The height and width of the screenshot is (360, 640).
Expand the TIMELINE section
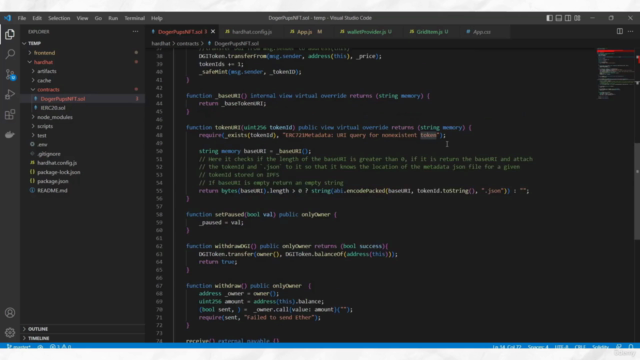point(82,338)
